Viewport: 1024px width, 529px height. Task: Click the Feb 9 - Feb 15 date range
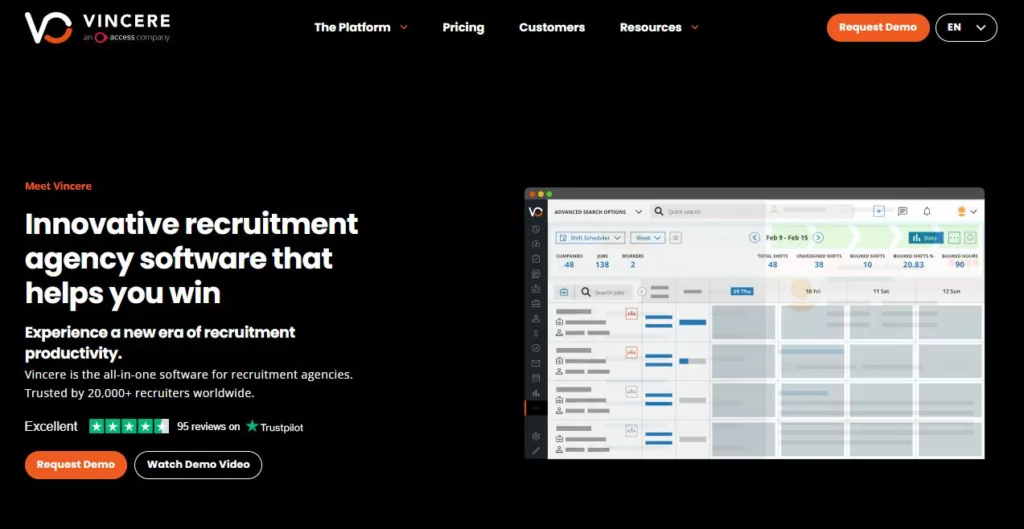(x=787, y=238)
